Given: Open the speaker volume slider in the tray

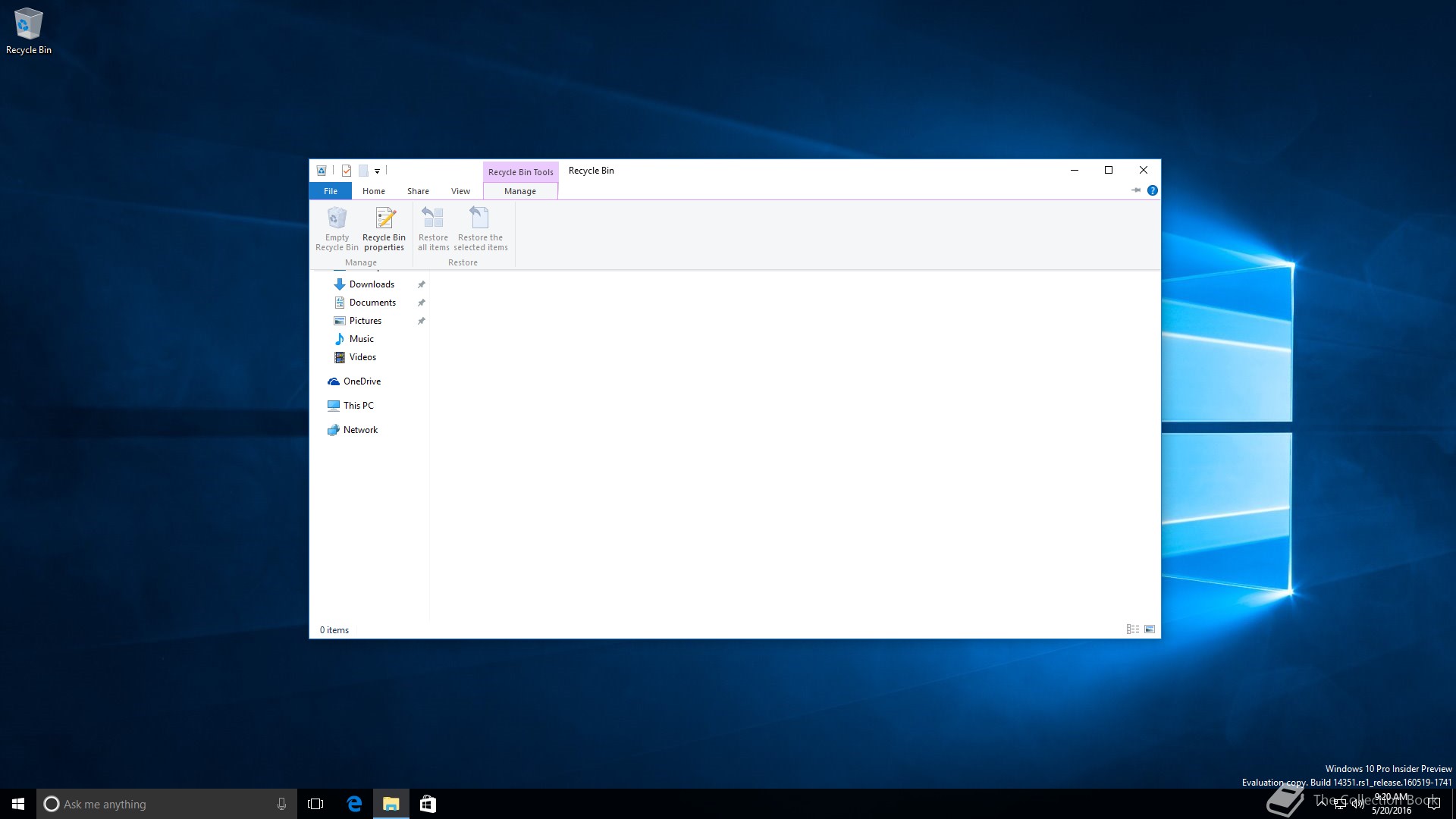Looking at the screenshot, I should point(1358,804).
